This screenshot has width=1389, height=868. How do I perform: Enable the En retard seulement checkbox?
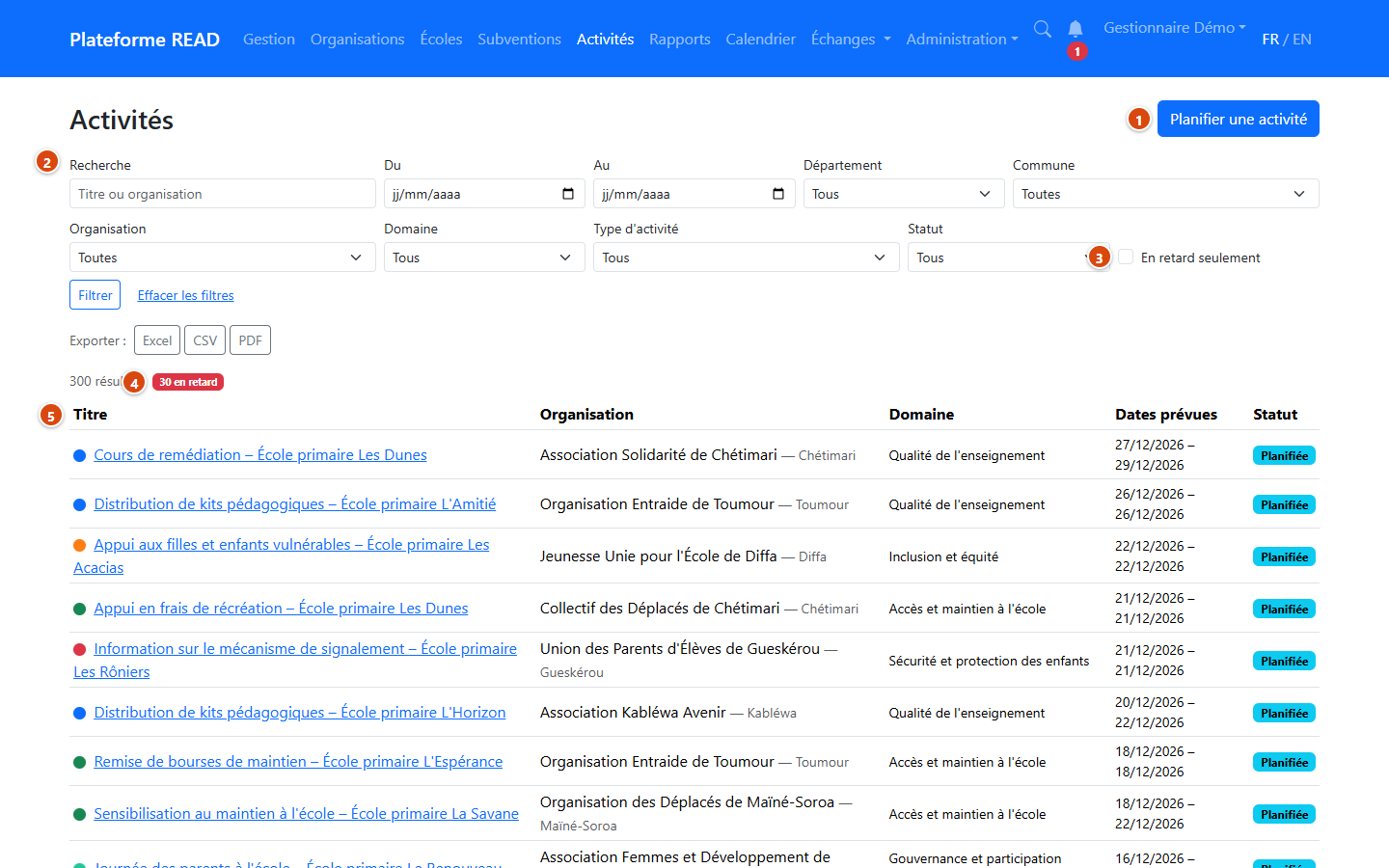click(x=1126, y=257)
